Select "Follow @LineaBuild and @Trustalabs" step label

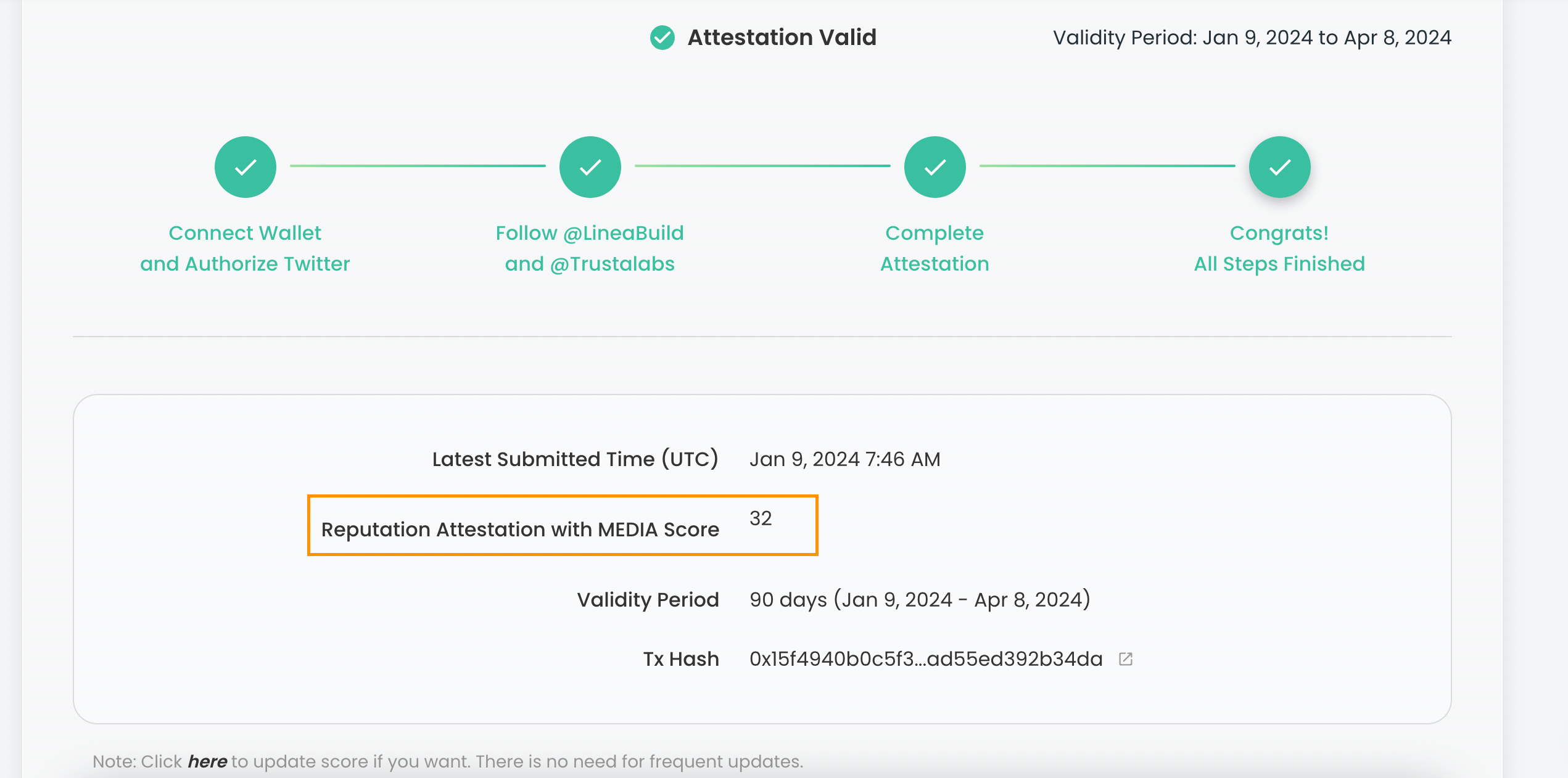pos(590,248)
